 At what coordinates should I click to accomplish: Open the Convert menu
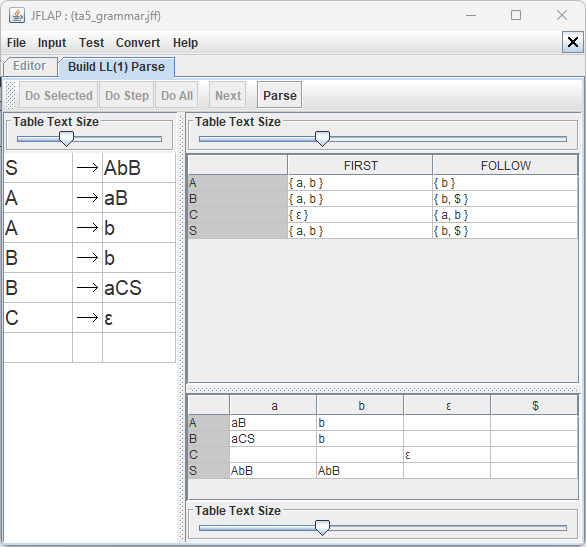138,43
